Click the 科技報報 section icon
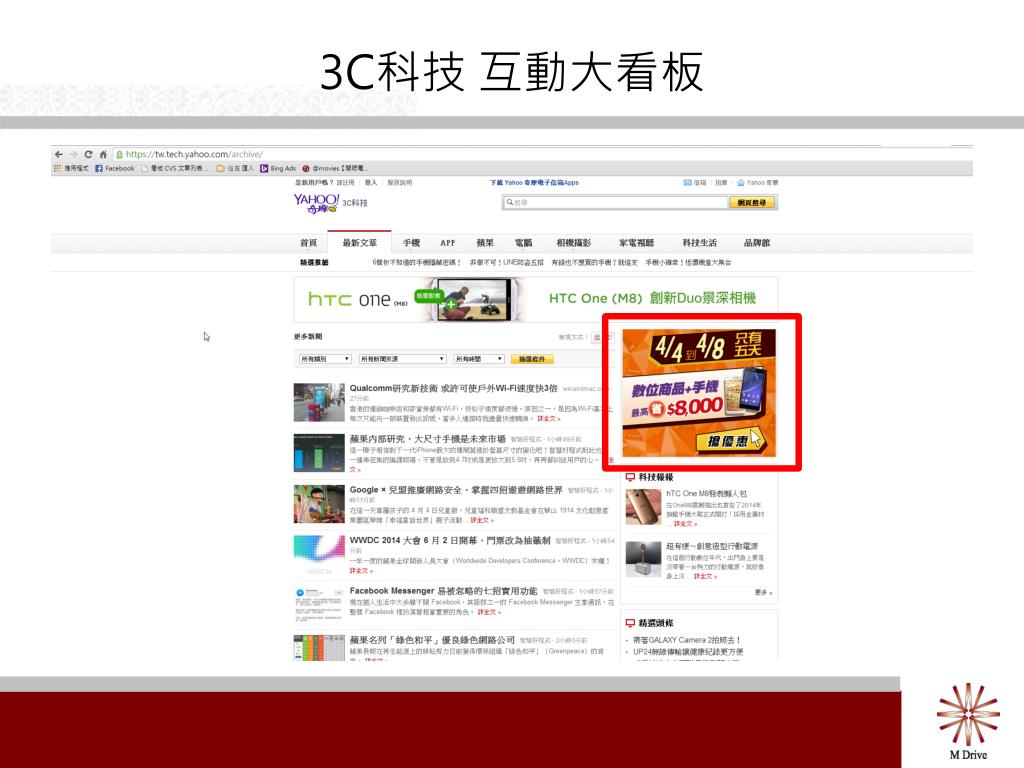This screenshot has height=768, width=1024. [630, 477]
